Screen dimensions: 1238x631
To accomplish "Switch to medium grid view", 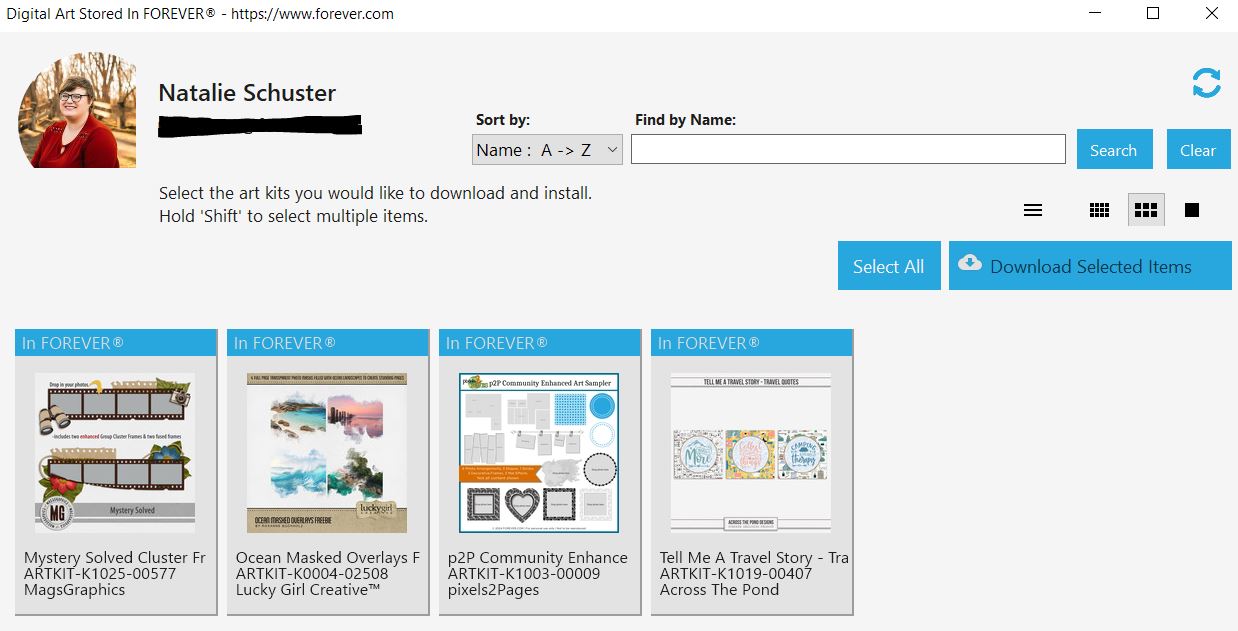I will coord(1146,210).
